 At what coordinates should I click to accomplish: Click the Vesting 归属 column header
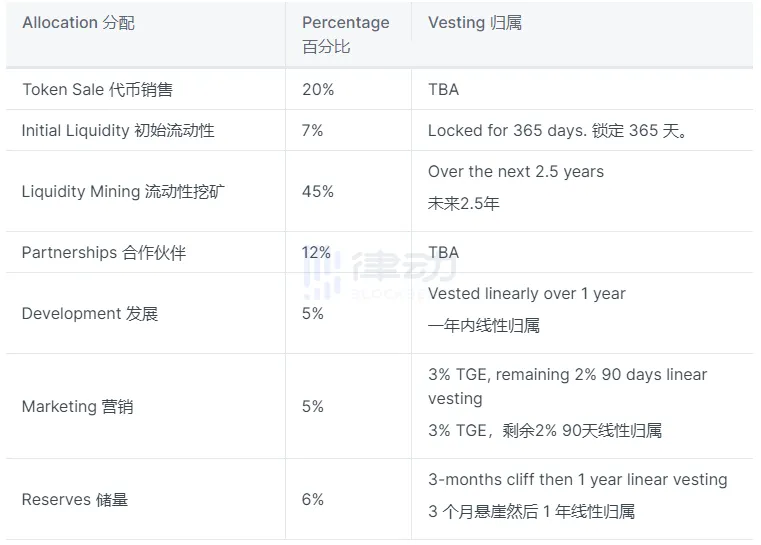475,23
